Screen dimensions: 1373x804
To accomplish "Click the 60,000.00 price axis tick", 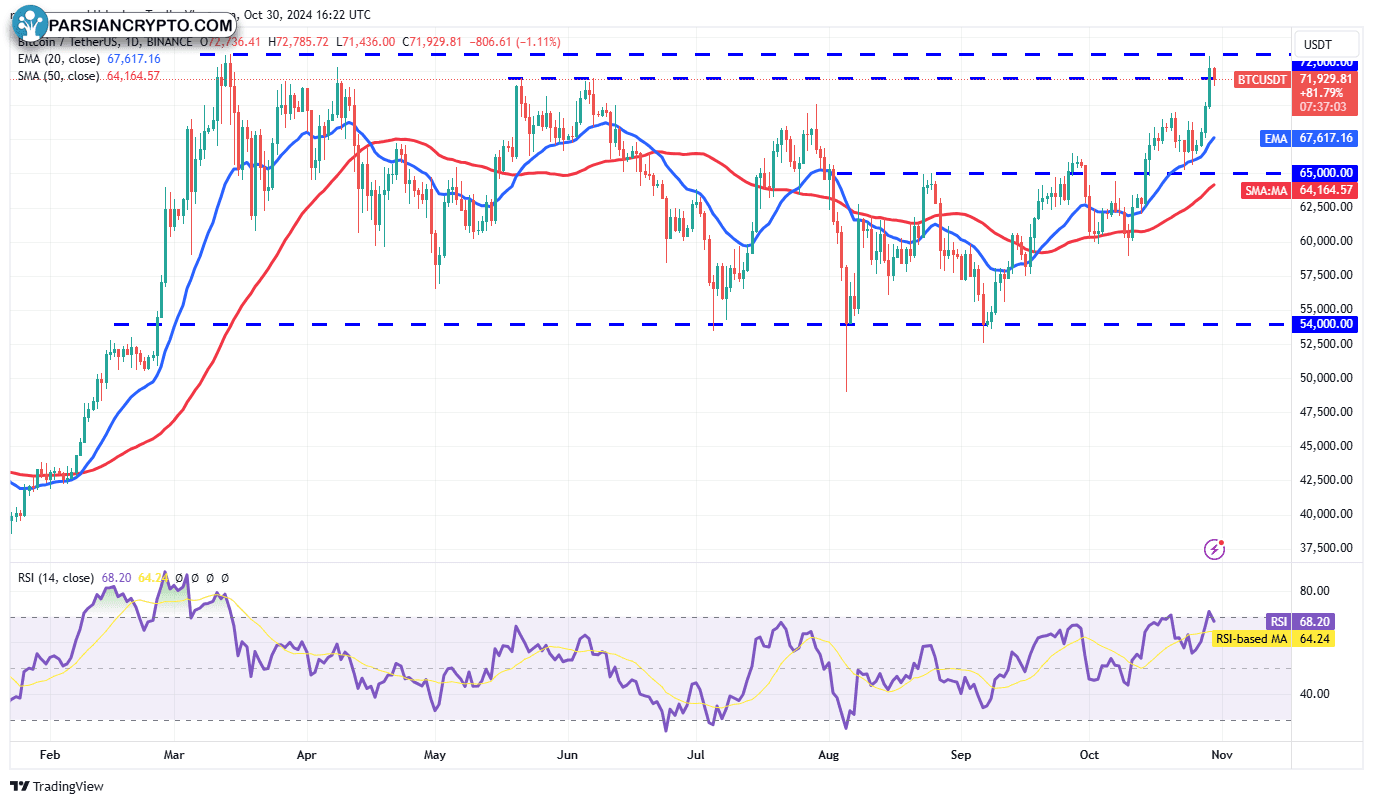I will (x=1326, y=241).
